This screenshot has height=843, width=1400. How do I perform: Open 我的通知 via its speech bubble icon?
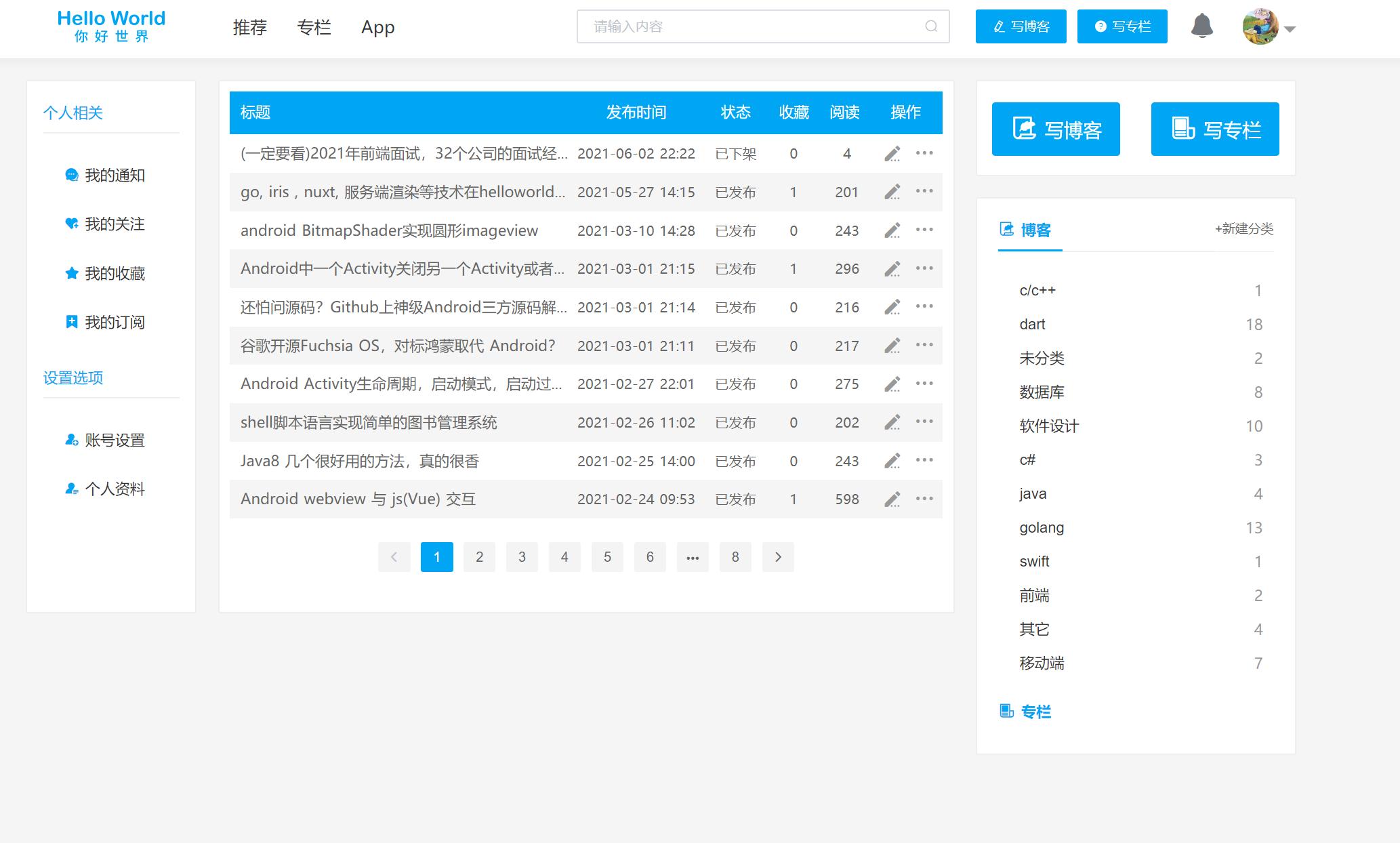click(x=73, y=175)
